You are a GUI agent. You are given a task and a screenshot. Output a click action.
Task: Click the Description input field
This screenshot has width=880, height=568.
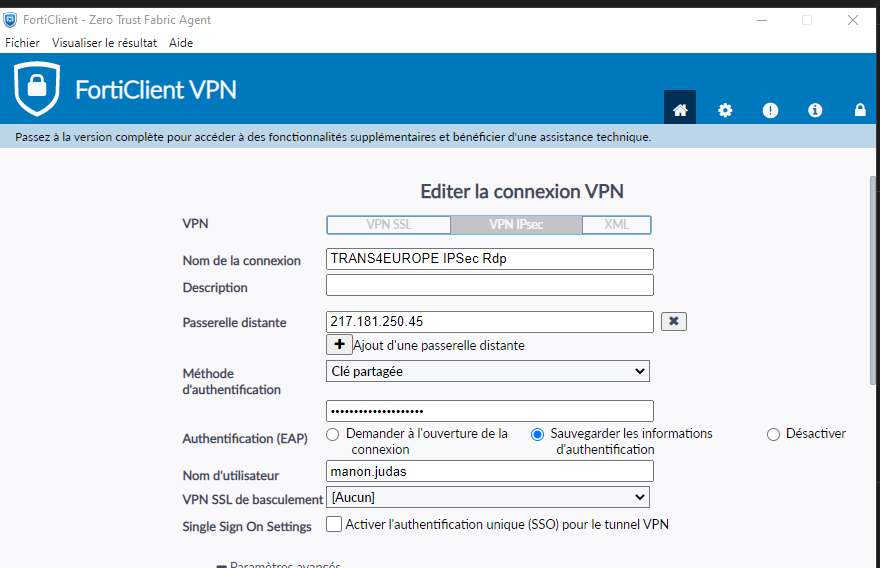[x=490, y=286]
